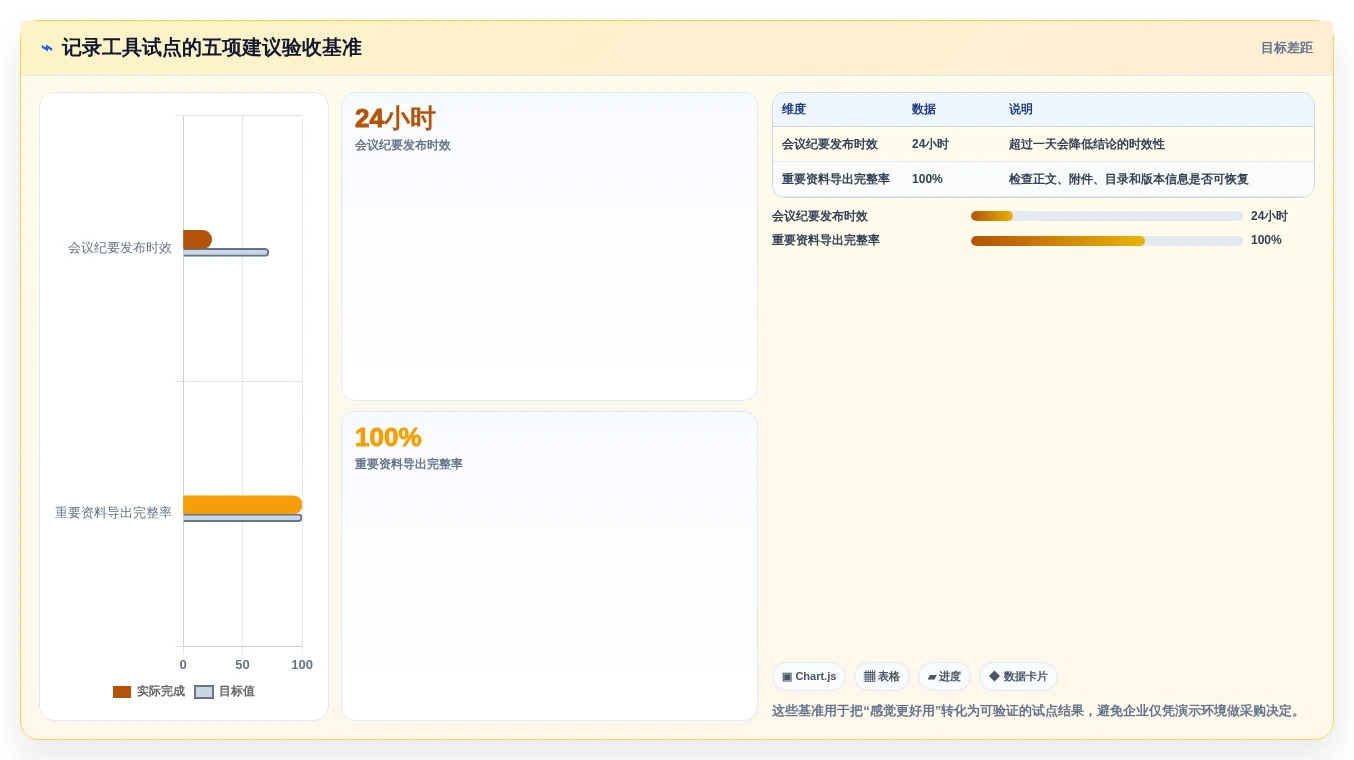Toggle the 实际完成 legend swatch
This screenshot has width=1354, height=760.
(x=122, y=692)
